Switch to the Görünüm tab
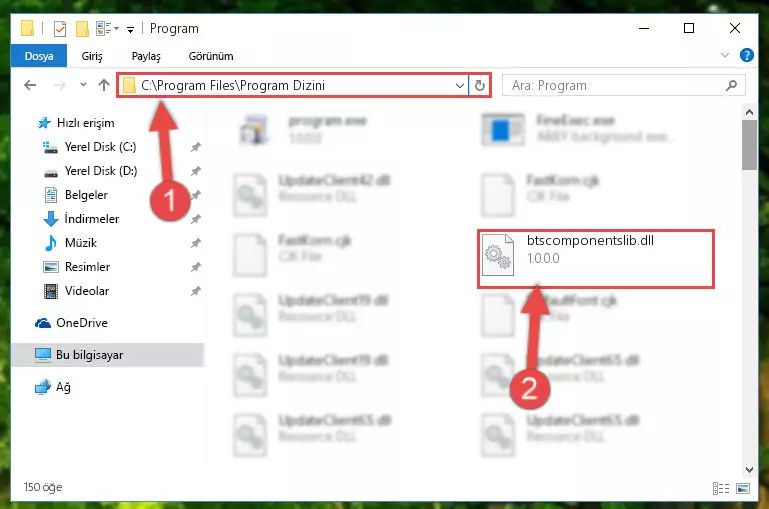The image size is (769, 509). pyautogui.click(x=211, y=56)
